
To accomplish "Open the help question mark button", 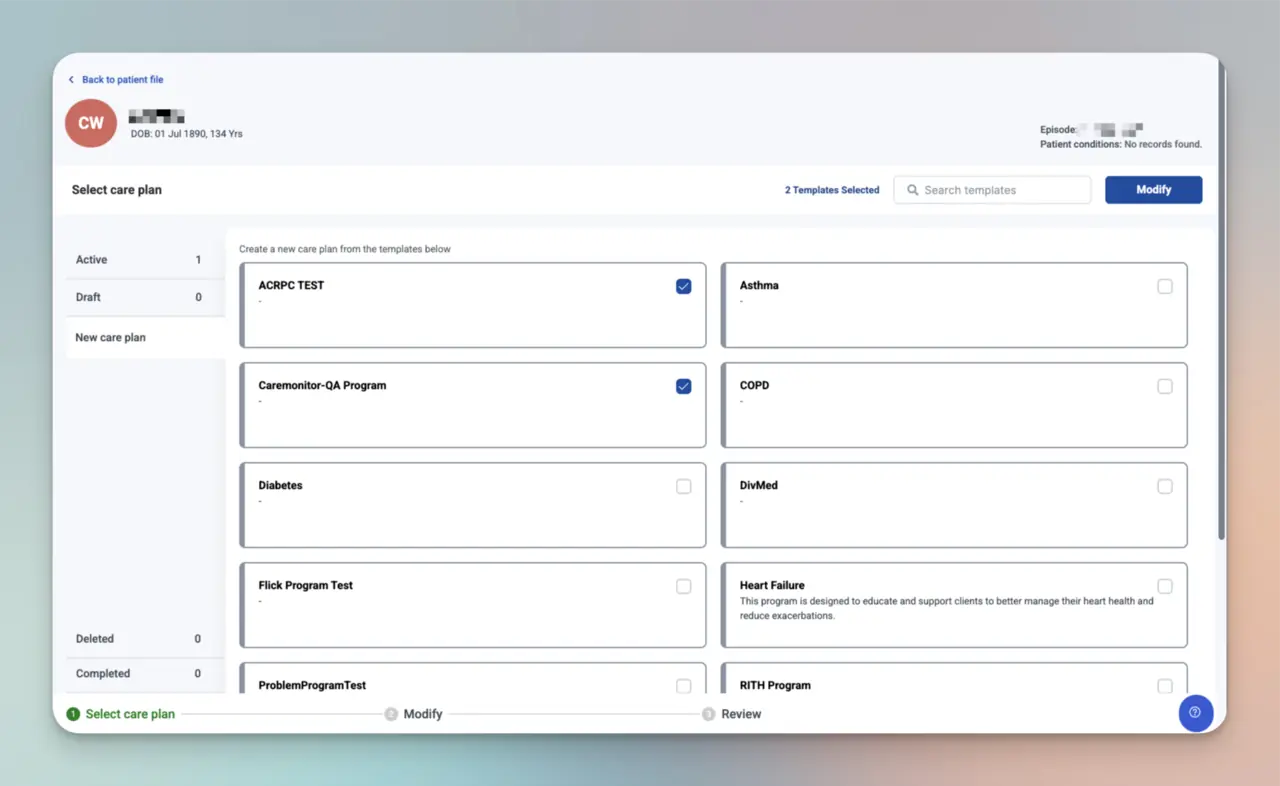I will coord(1195,713).
